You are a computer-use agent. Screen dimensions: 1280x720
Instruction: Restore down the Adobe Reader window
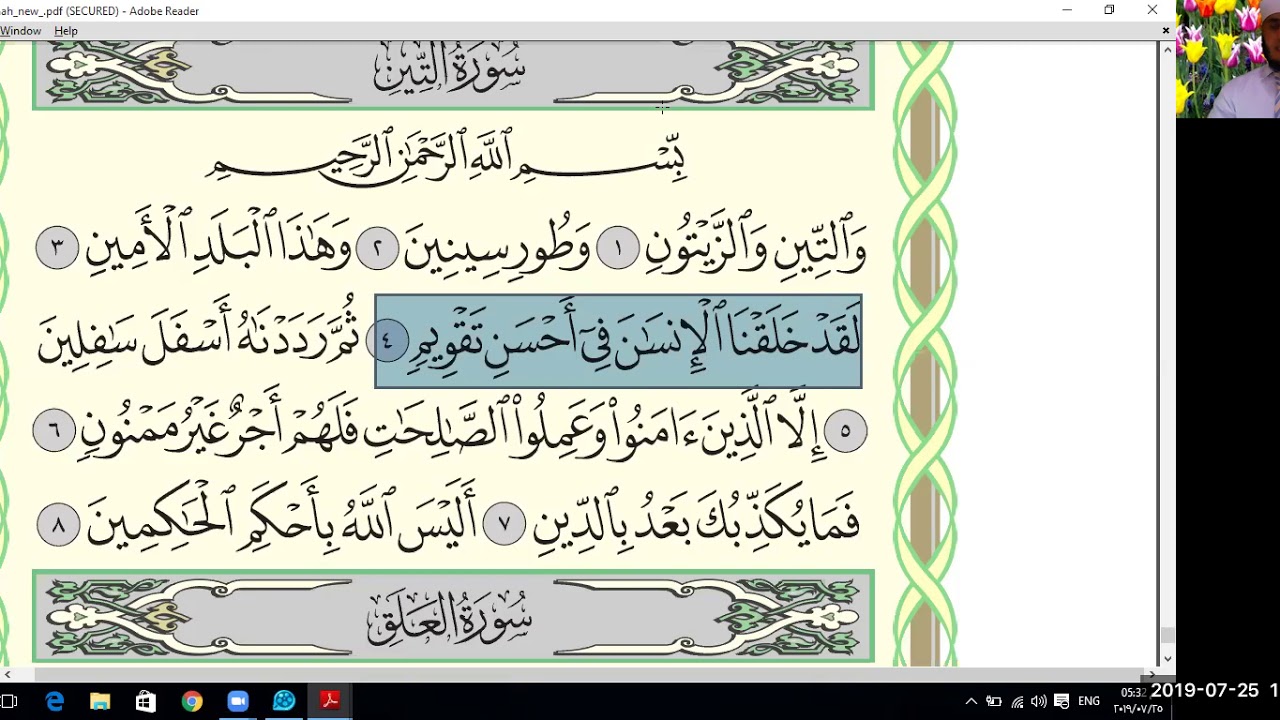(1109, 10)
